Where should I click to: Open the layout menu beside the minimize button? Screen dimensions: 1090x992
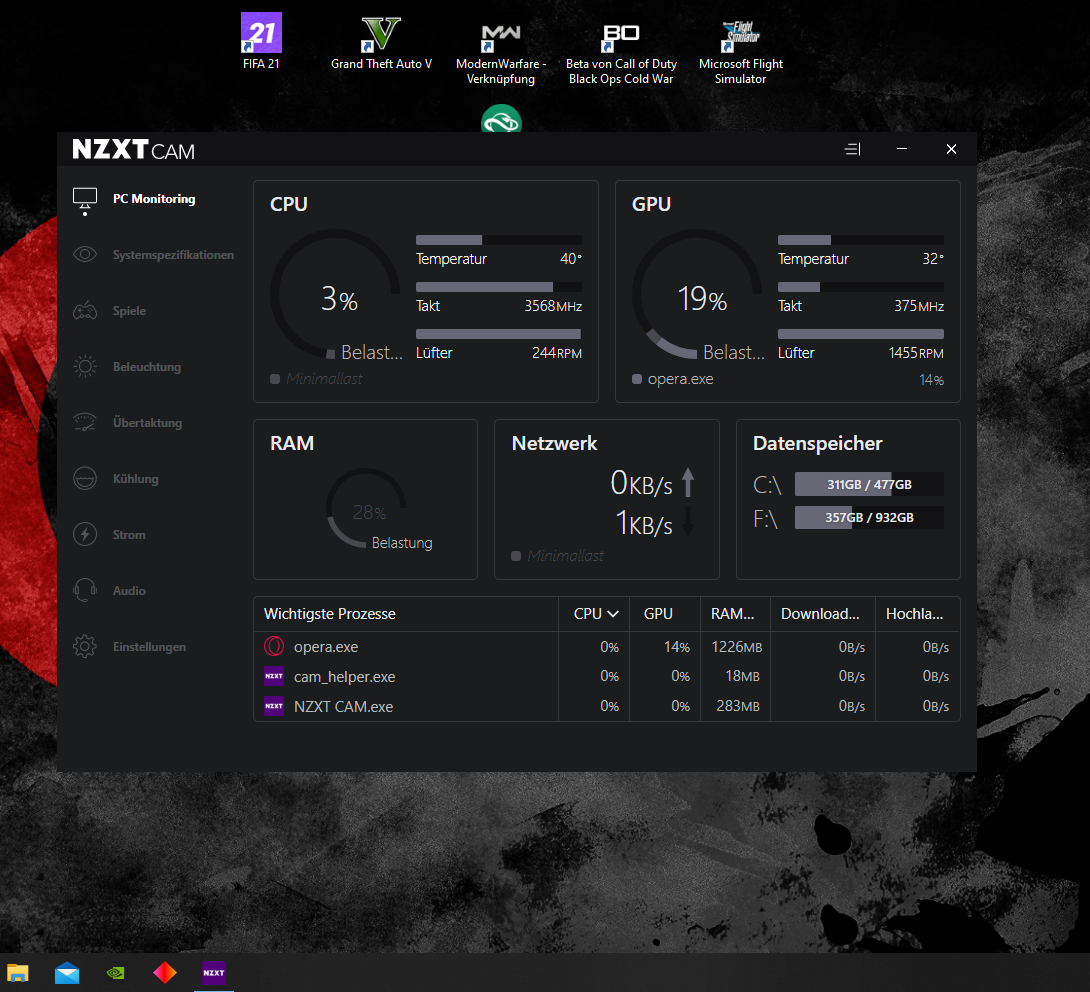(x=852, y=148)
